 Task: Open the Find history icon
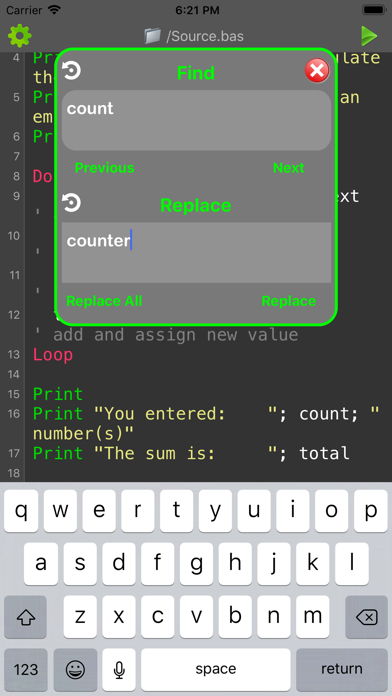71,71
